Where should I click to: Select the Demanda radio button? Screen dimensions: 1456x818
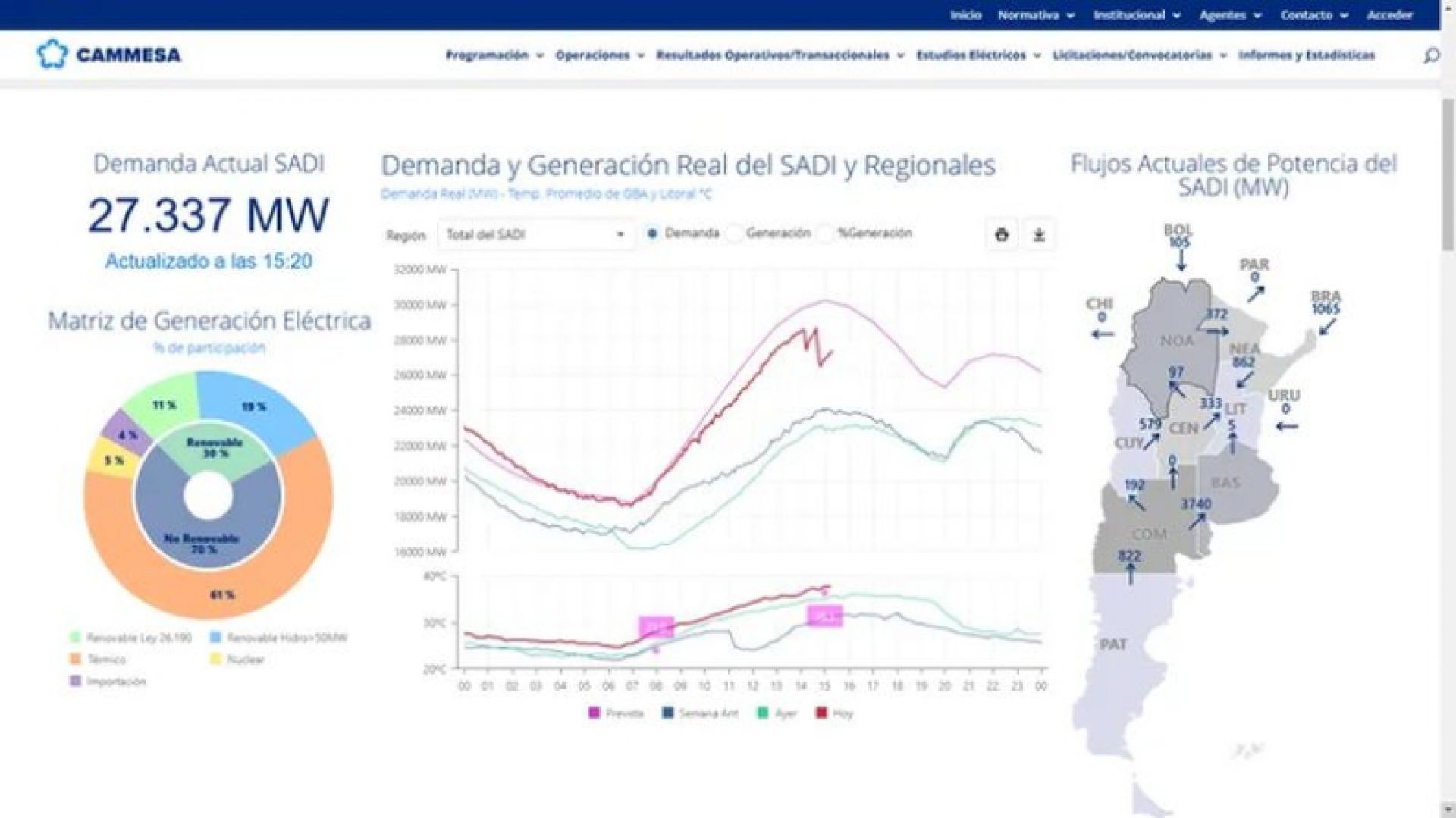click(x=652, y=233)
